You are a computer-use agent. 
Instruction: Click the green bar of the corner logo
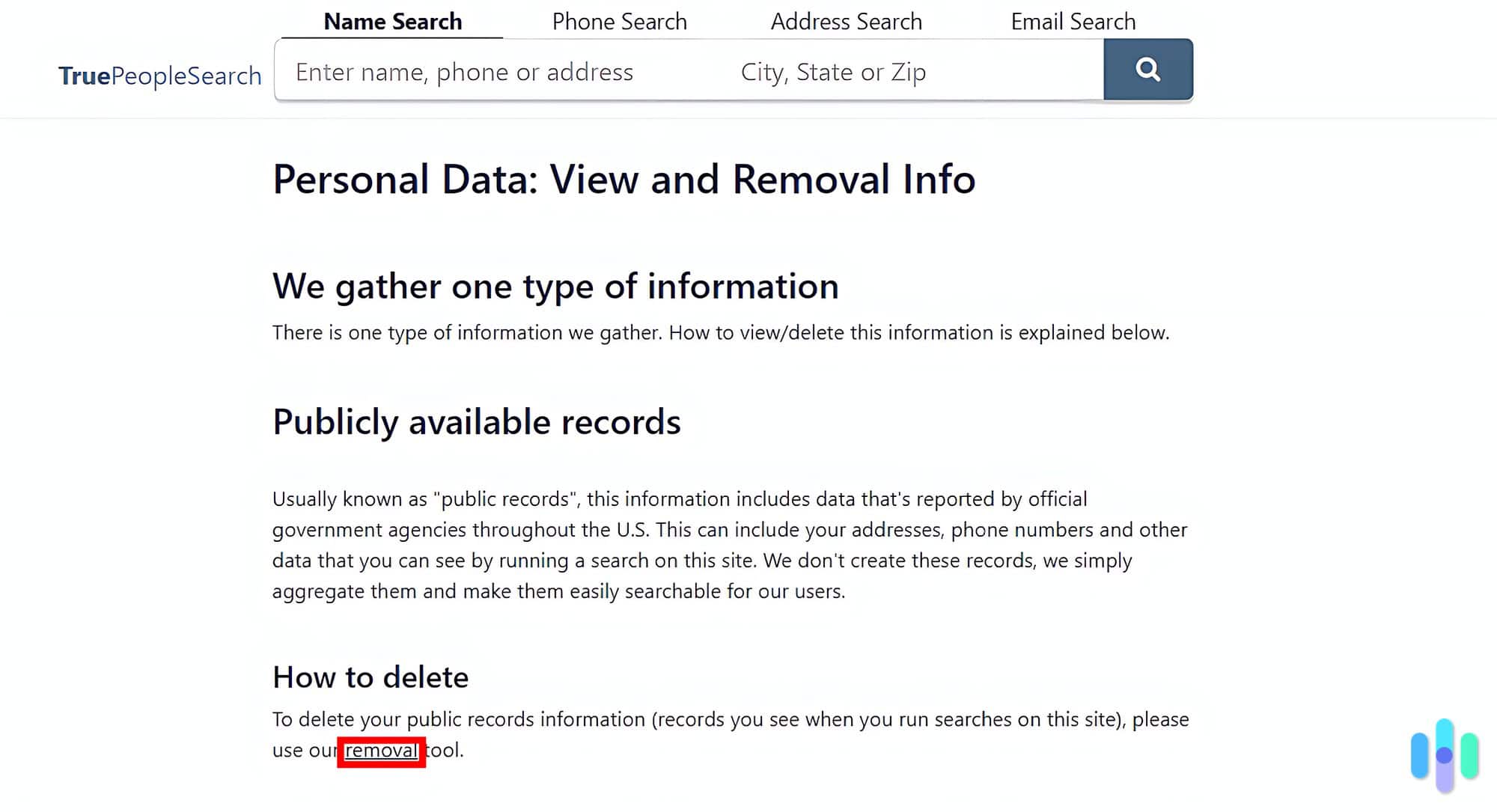[x=1469, y=754]
